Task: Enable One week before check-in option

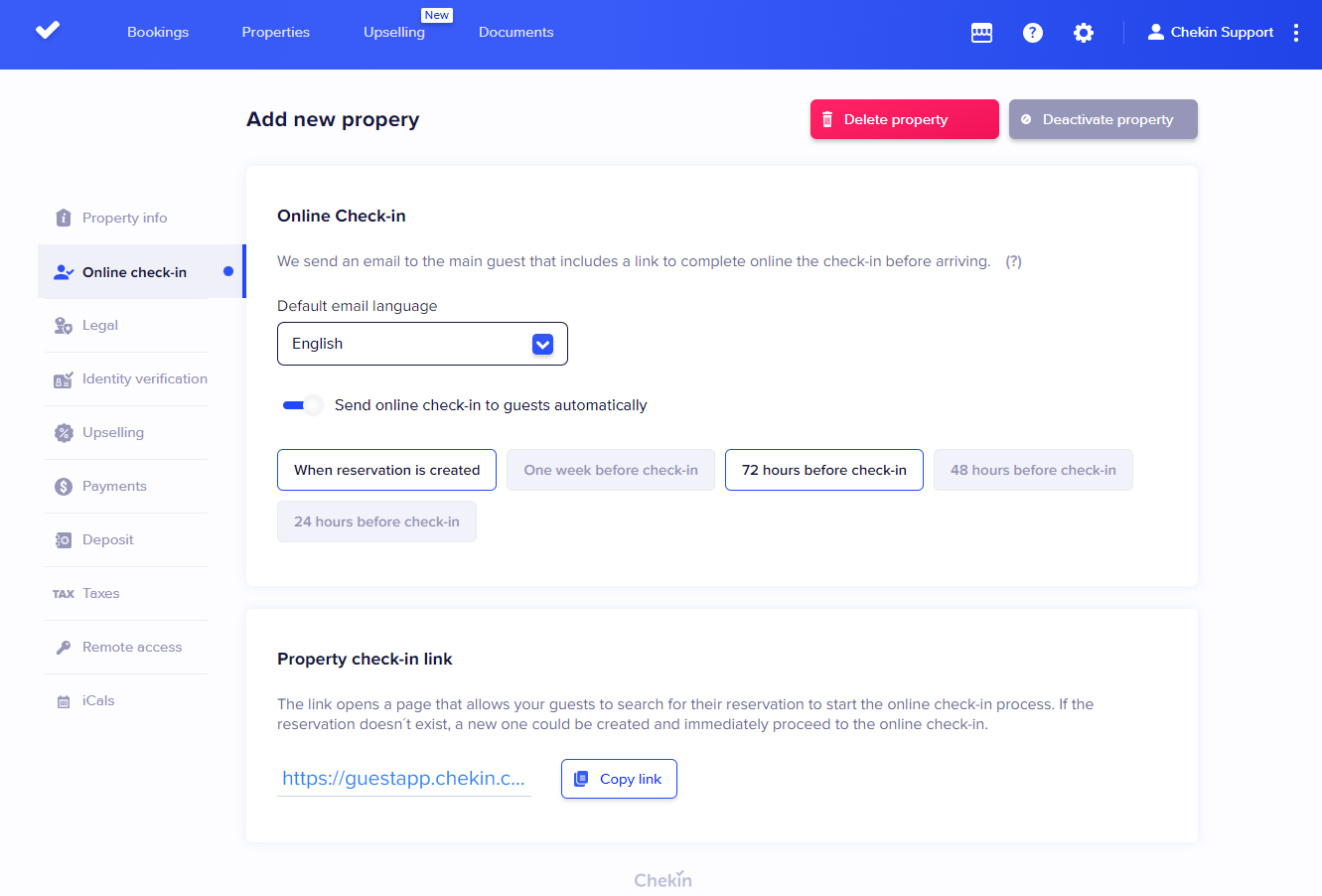Action: pos(611,471)
